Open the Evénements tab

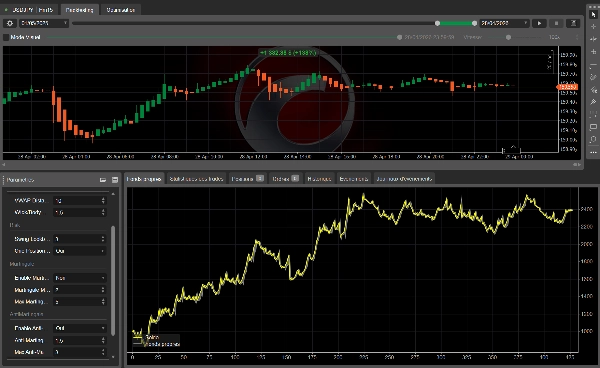tap(354, 179)
